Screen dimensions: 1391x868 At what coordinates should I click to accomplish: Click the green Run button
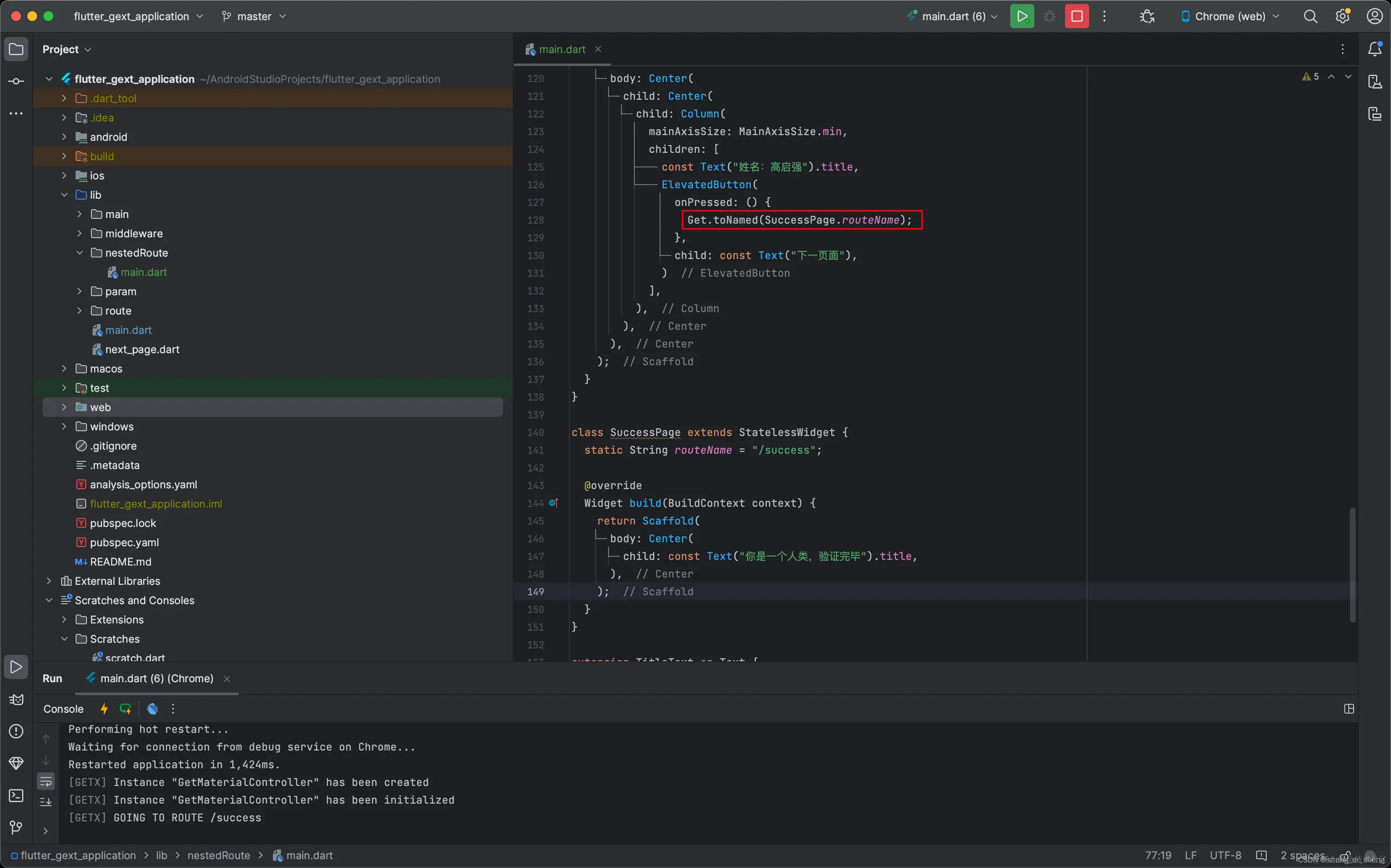(1022, 16)
